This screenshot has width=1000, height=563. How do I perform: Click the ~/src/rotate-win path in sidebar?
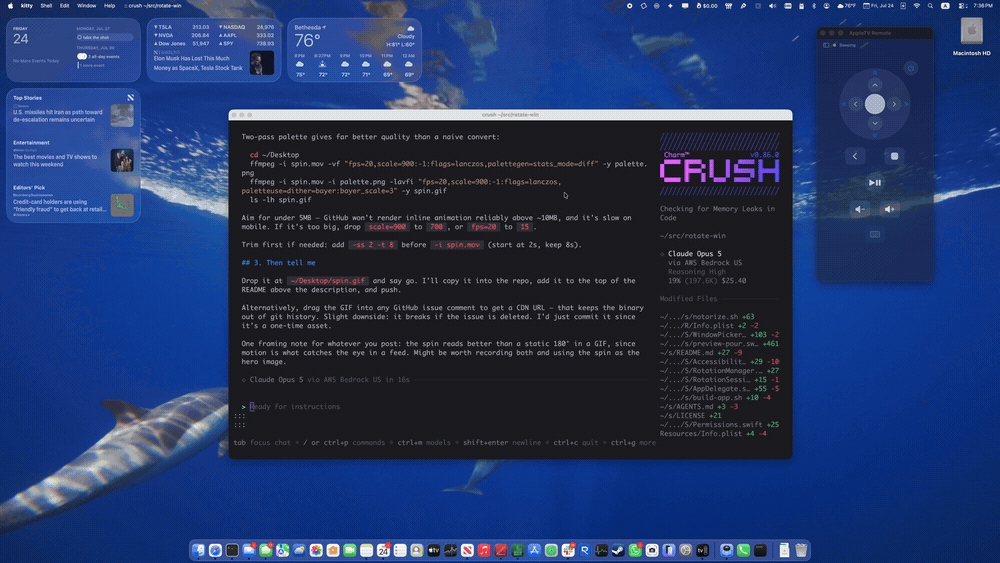(693, 236)
